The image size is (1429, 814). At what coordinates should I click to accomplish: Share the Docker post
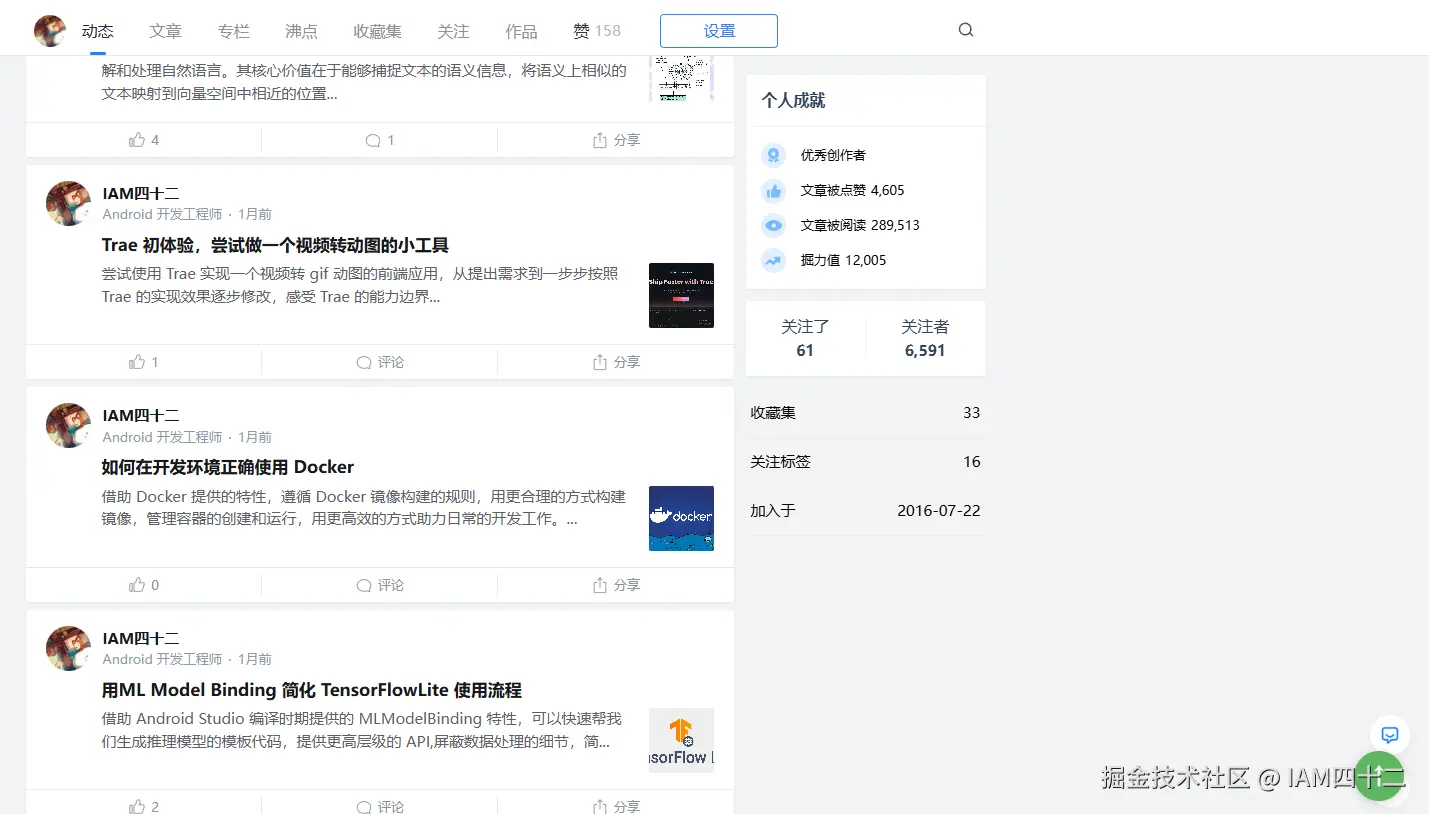pyautogui.click(x=616, y=585)
